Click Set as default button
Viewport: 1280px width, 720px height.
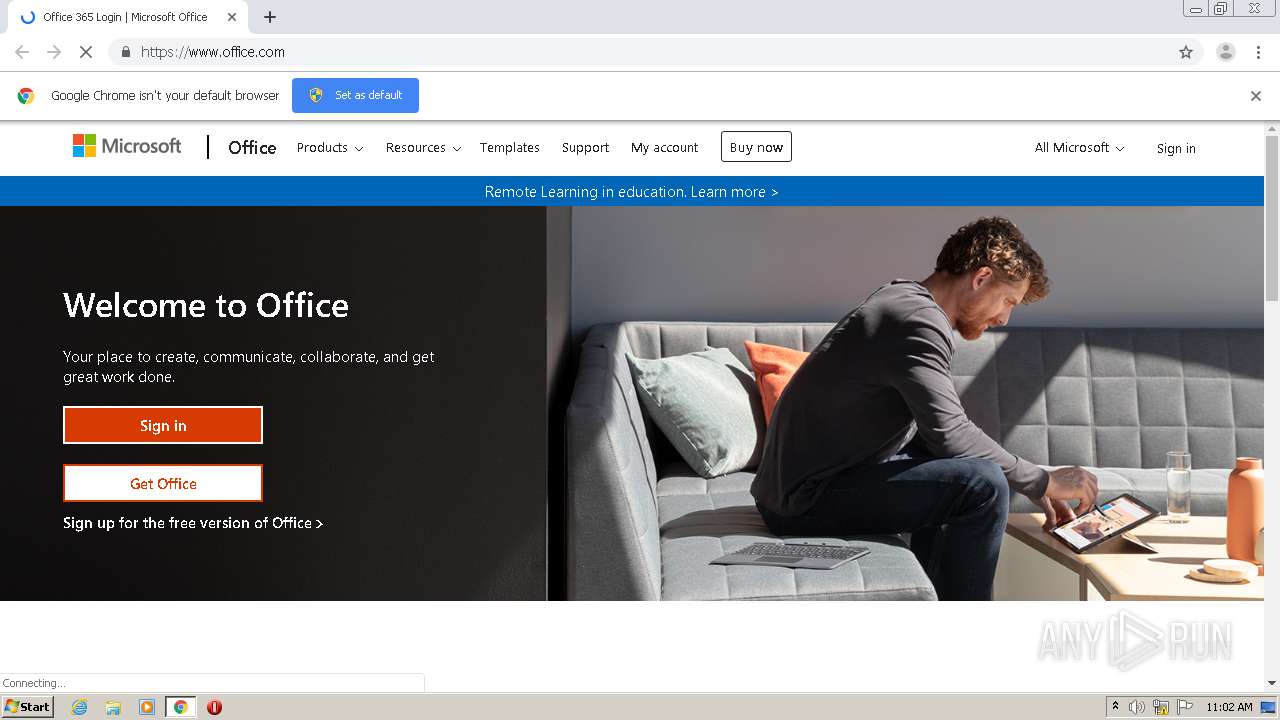pyautogui.click(x=355, y=95)
